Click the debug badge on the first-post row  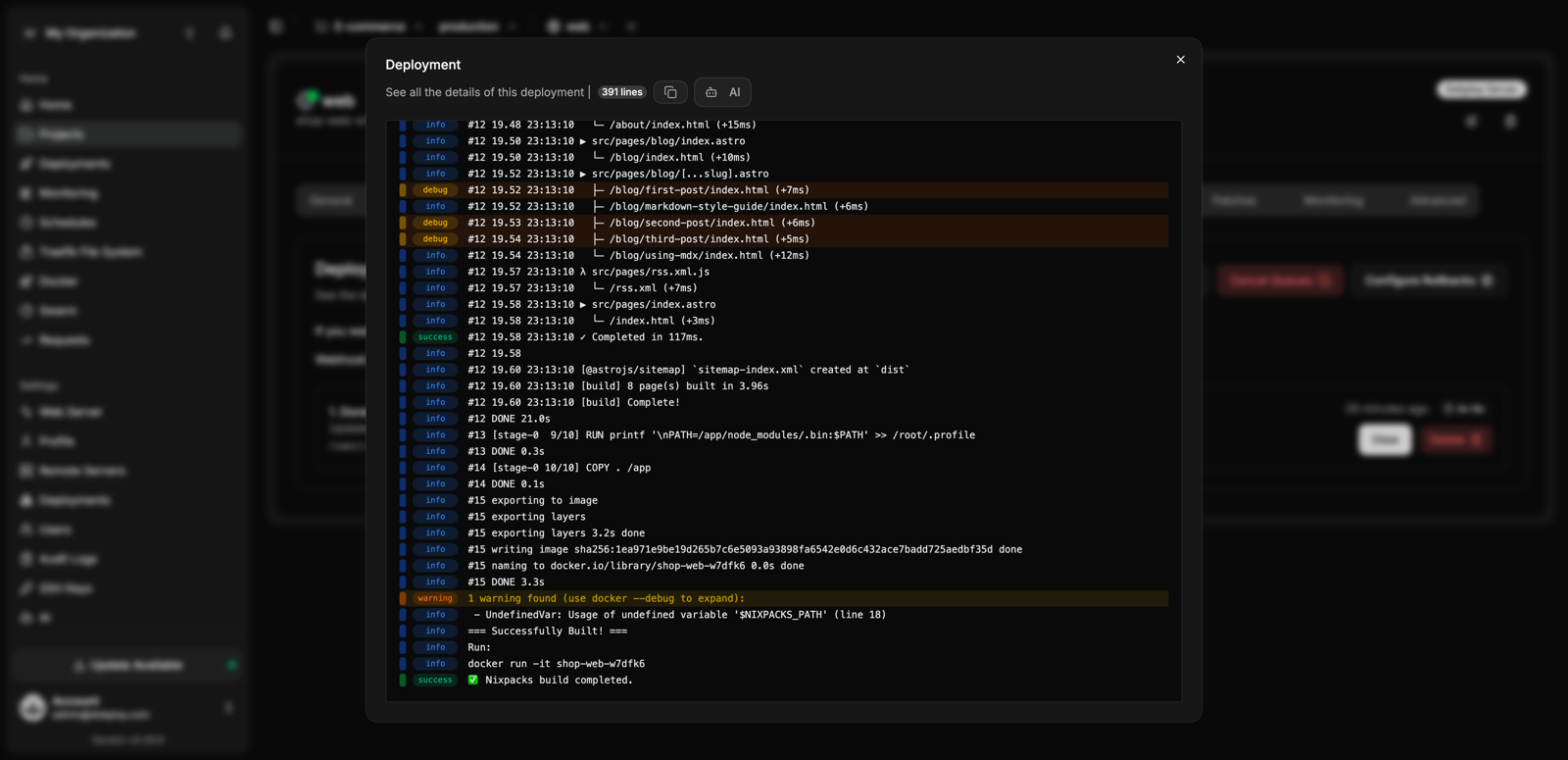pyautogui.click(x=435, y=190)
